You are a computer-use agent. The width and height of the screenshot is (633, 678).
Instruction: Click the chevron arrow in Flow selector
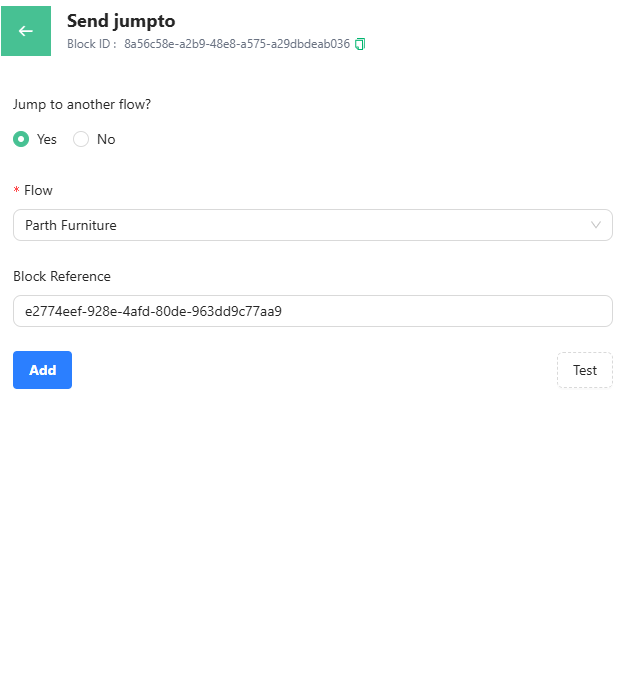point(596,225)
